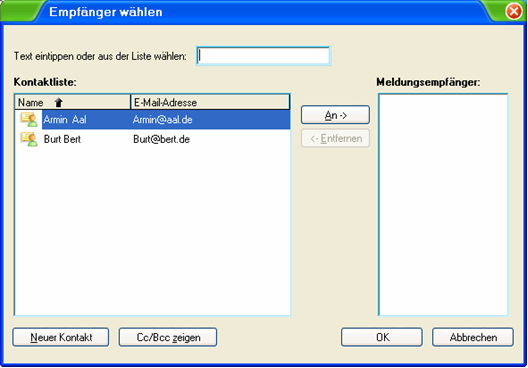Click the address Armin@aal.de

coord(162,120)
